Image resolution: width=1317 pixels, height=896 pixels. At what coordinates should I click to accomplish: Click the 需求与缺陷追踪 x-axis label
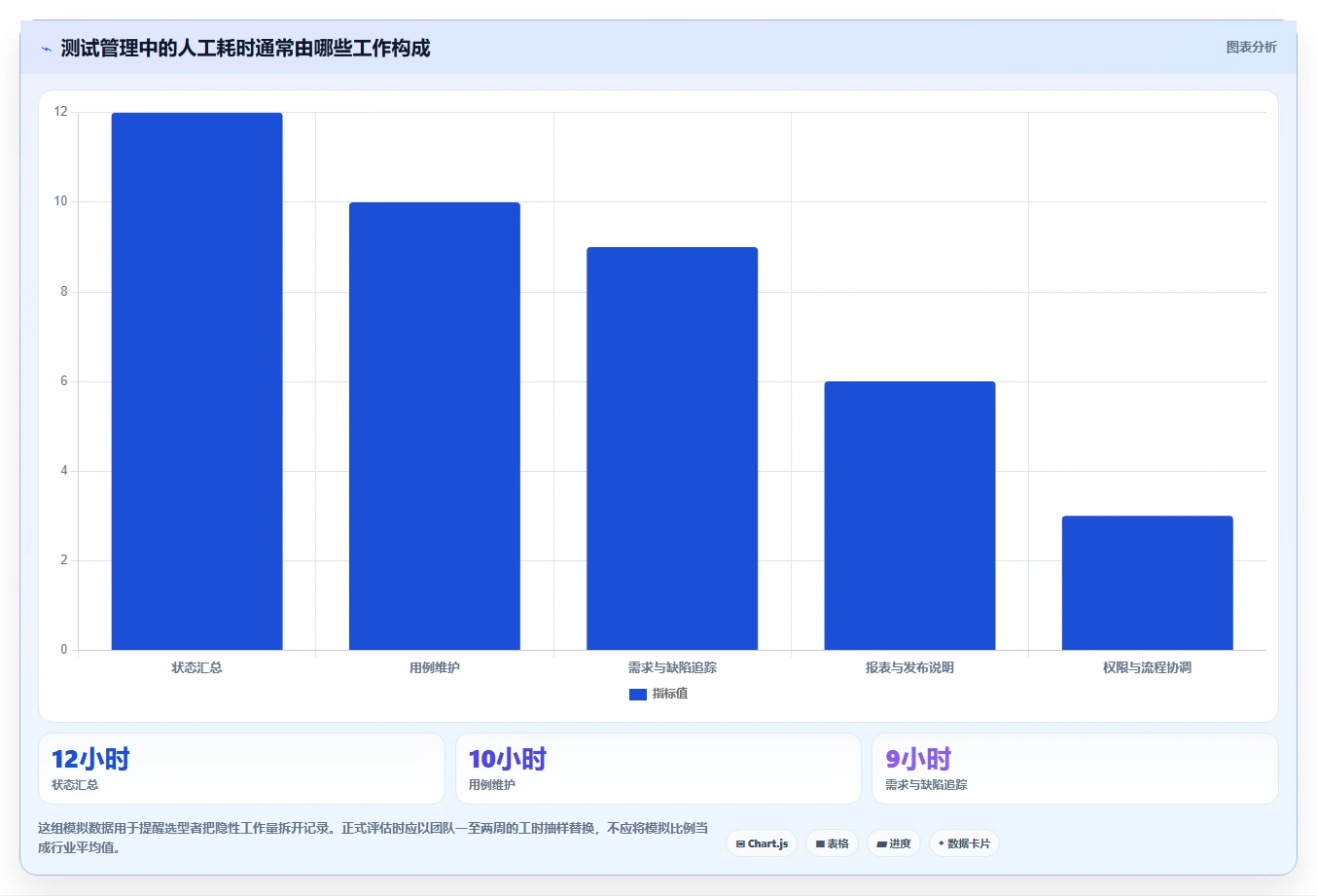tap(672, 667)
